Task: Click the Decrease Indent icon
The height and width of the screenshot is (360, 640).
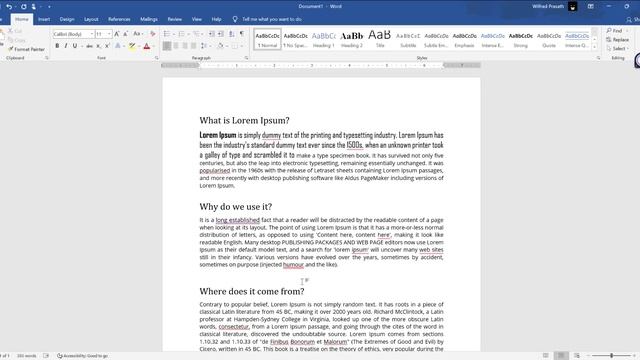Action: [x=211, y=34]
